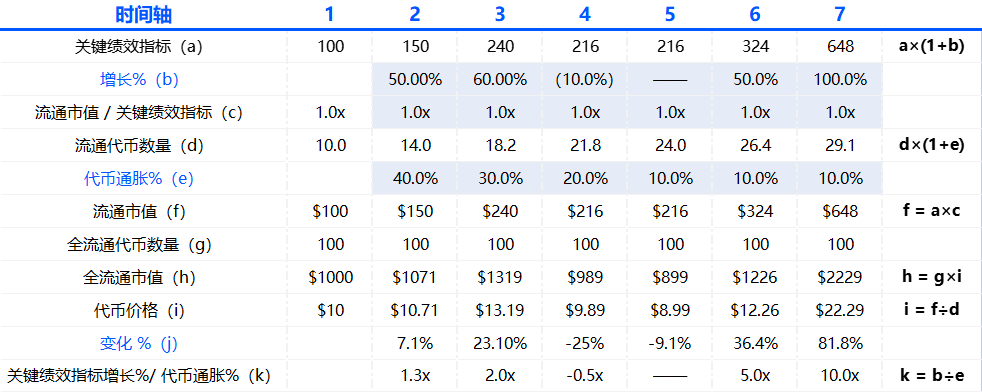Click the $648 circulating market cap cell

(840, 212)
